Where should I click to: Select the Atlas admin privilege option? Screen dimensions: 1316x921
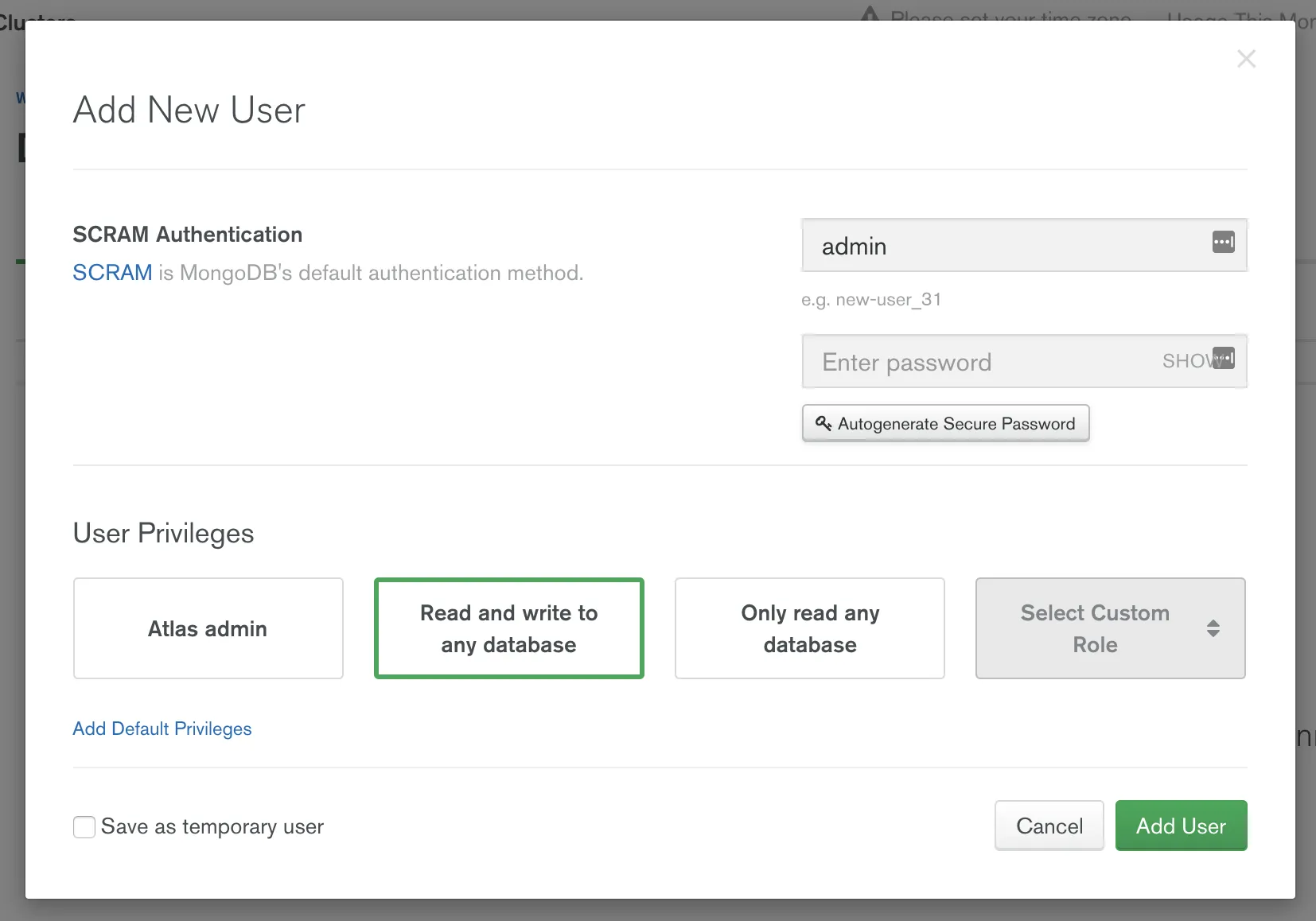(208, 628)
